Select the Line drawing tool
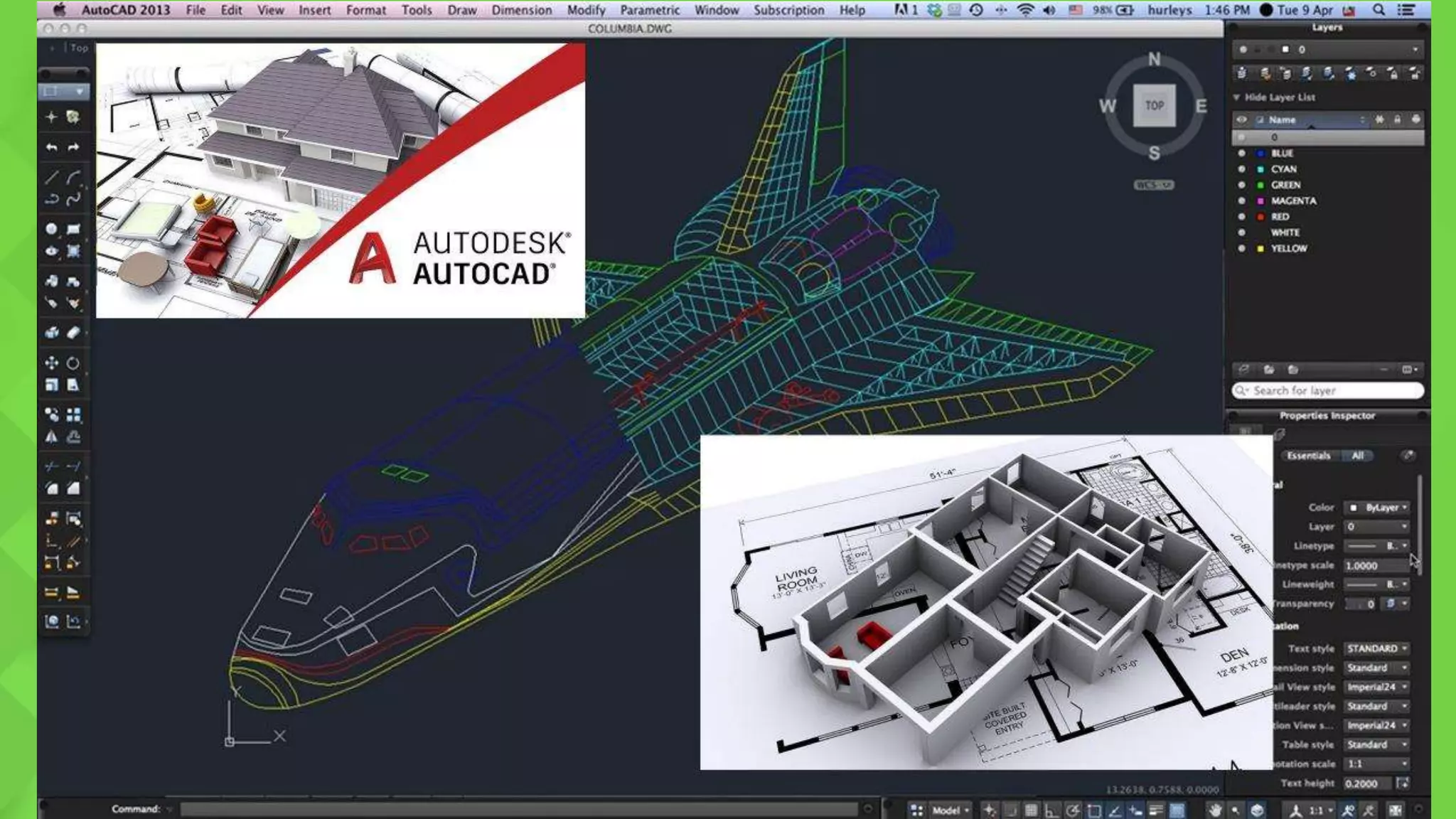 coord(52,178)
